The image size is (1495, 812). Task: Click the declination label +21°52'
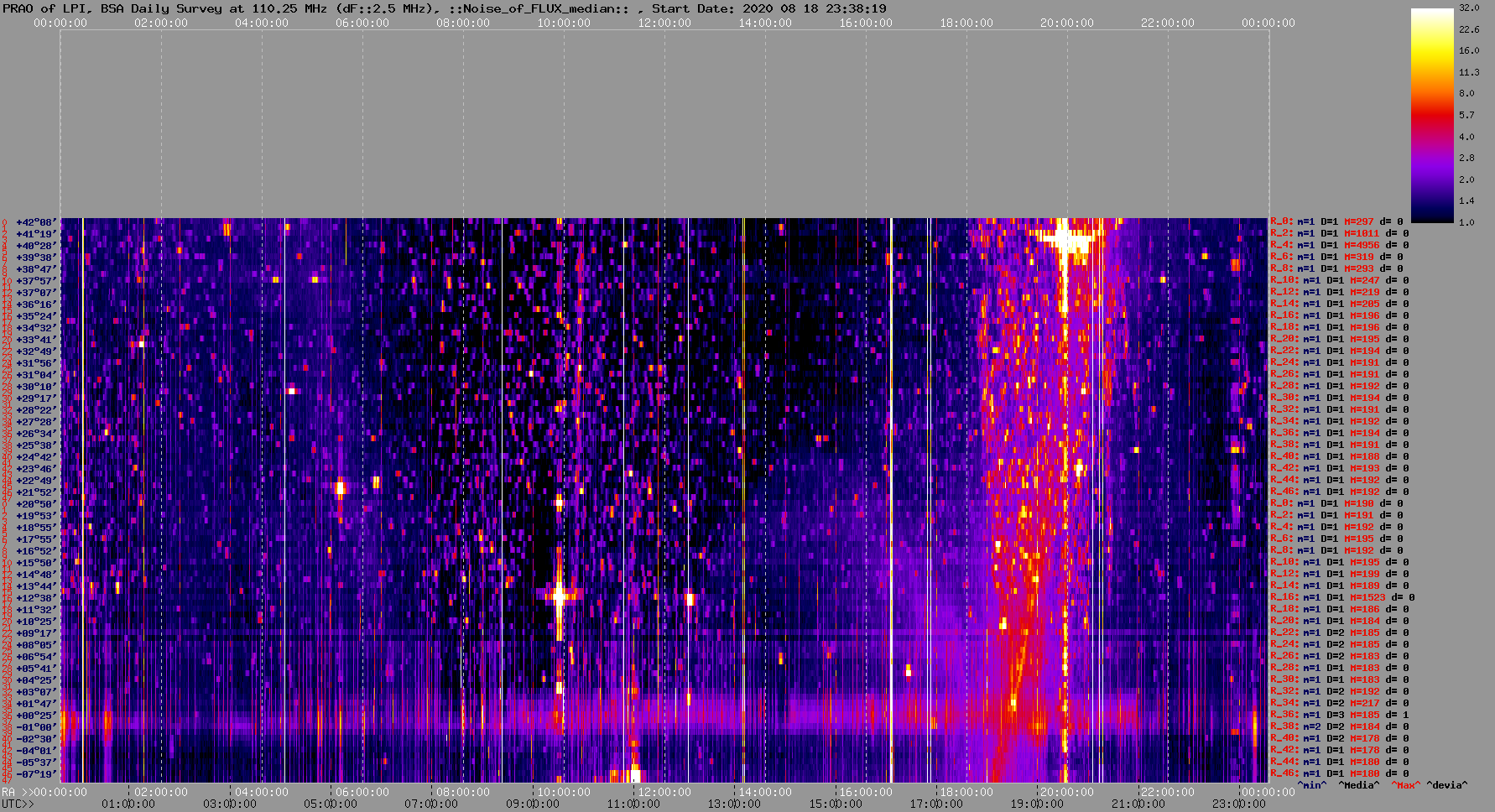tap(36, 492)
